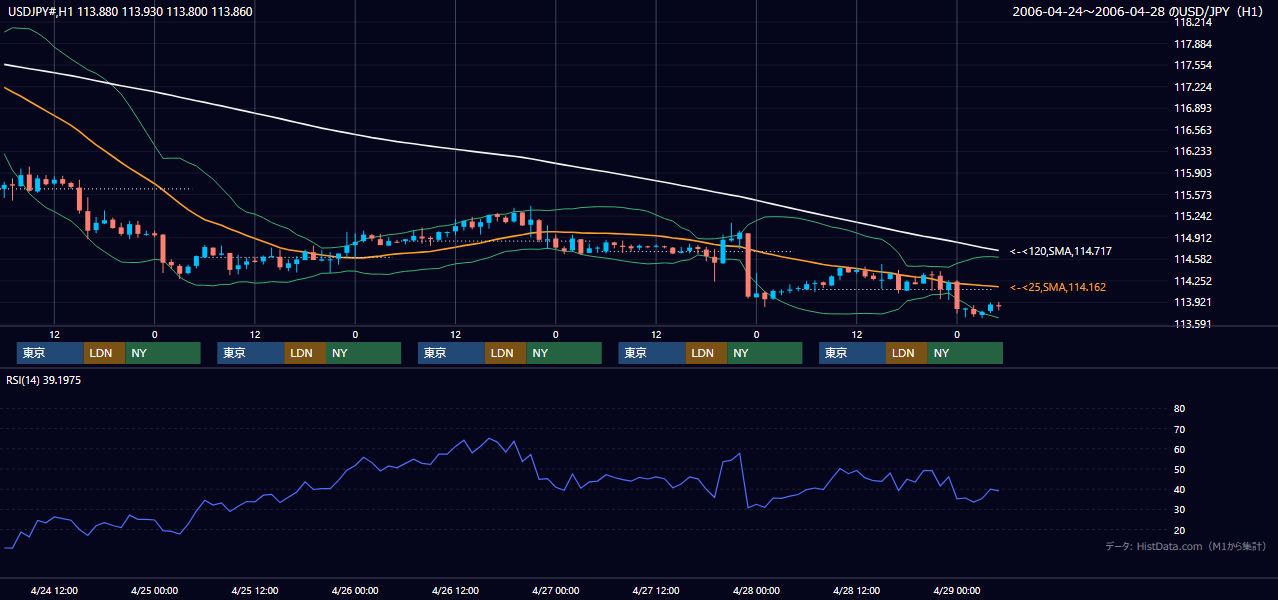The width and height of the screenshot is (1278, 600).
Task: Select the 4/29 00:00 date axis label
Action: (956, 590)
